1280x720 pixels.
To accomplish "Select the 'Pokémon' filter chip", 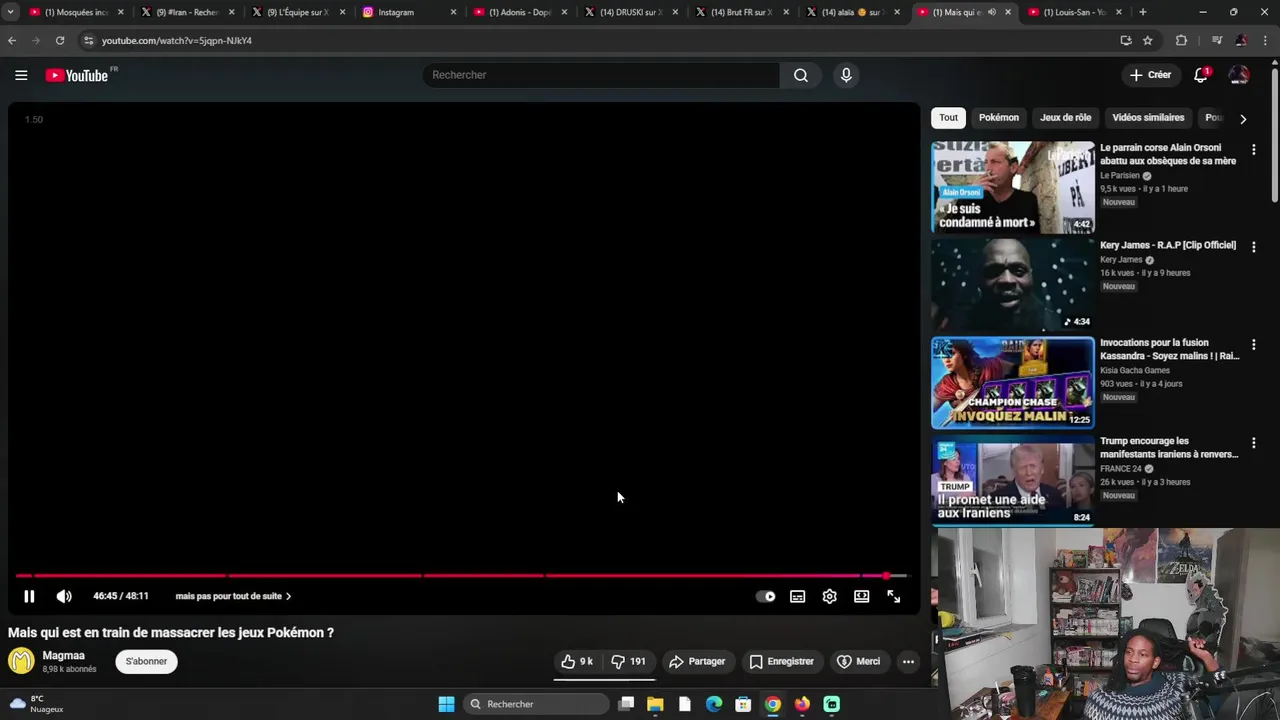I will [x=999, y=117].
